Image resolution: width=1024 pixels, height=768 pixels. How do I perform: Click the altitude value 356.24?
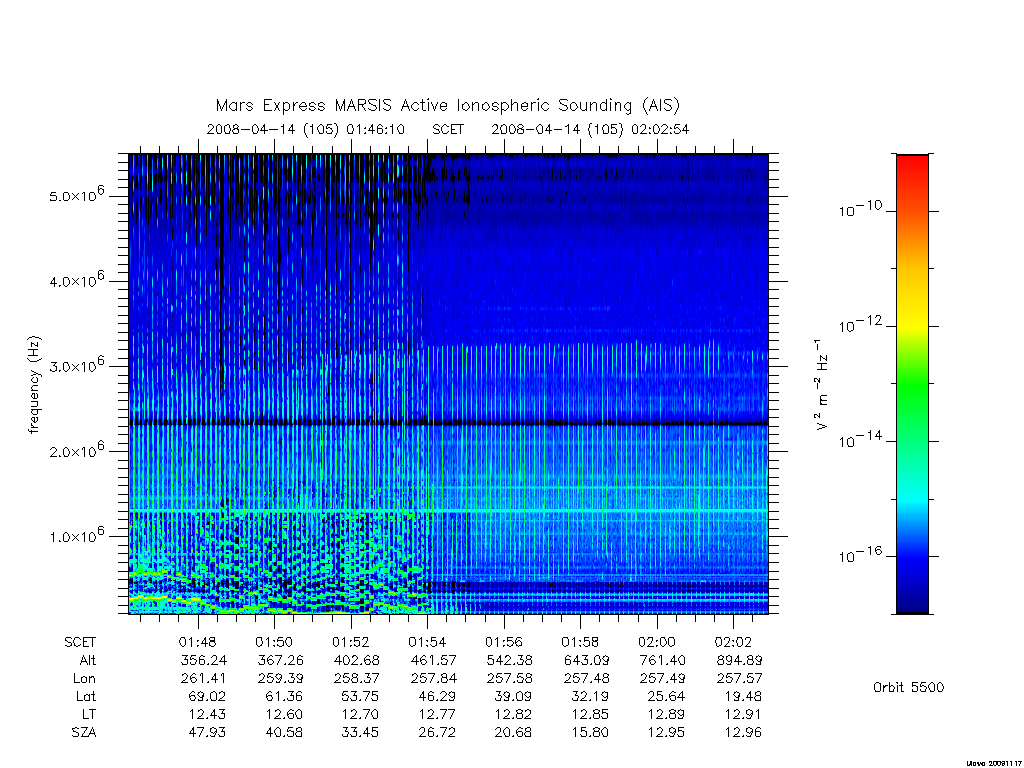[203, 661]
